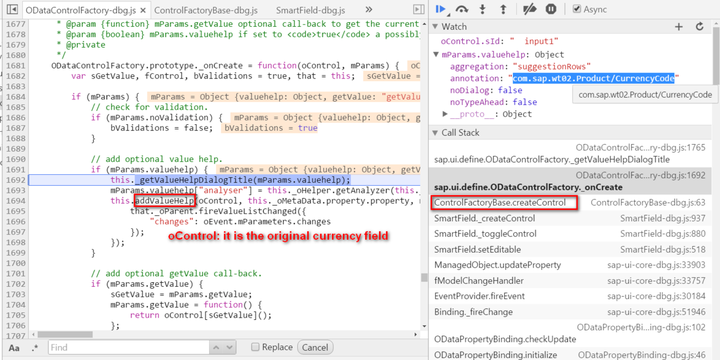Screen dimensions: 720x360
Task: Enable the Replace checkbox
Action: 256,347
